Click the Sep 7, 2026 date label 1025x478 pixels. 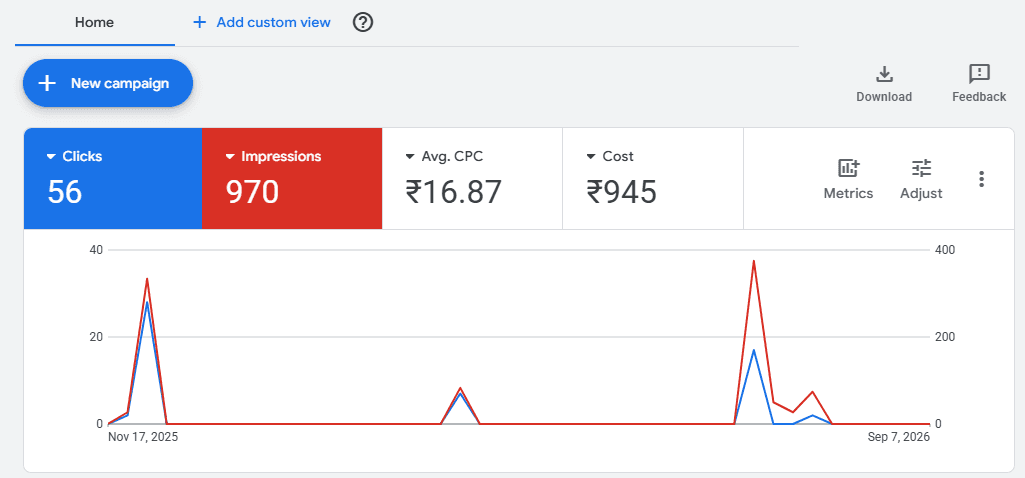[899, 437]
